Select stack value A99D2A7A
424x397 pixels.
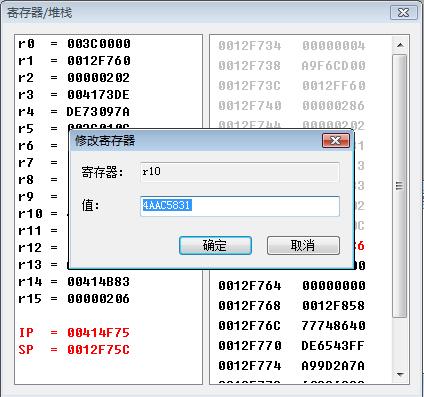pos(334,366)
